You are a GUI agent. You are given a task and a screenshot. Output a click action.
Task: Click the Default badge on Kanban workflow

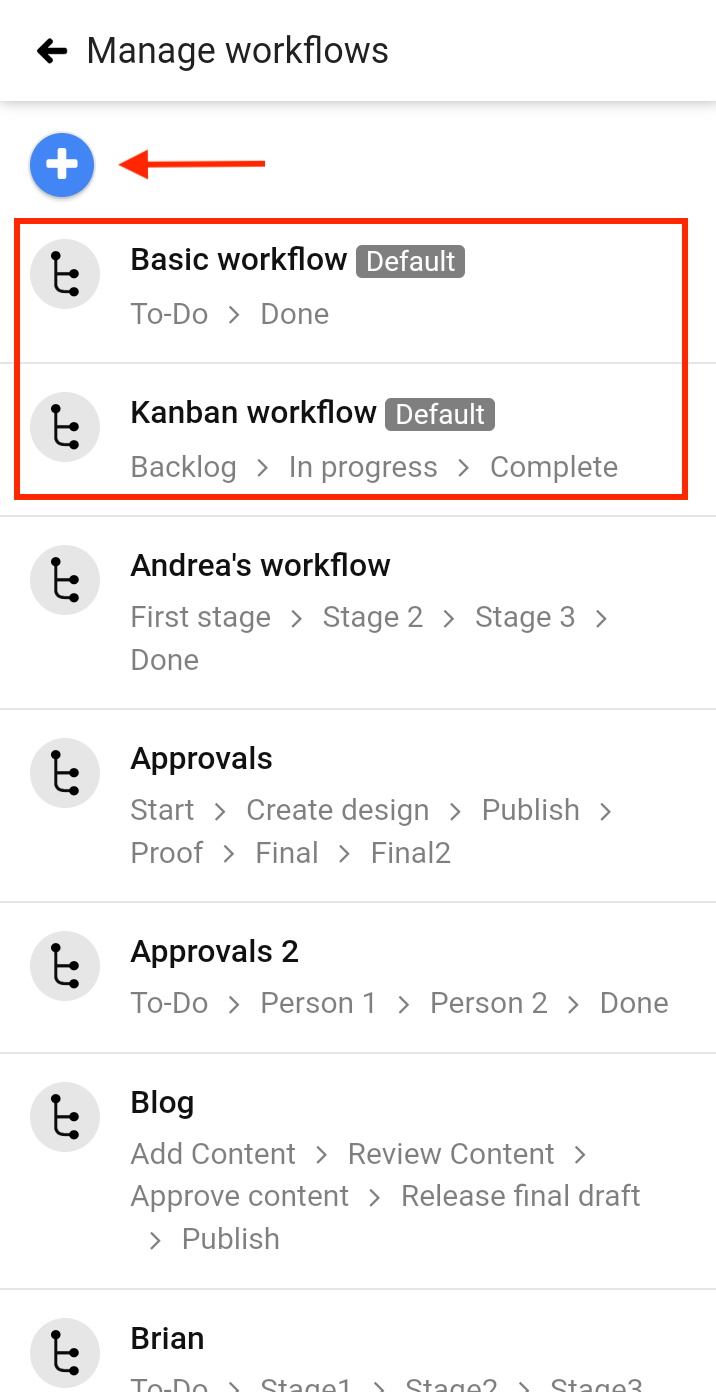[441, 414]
